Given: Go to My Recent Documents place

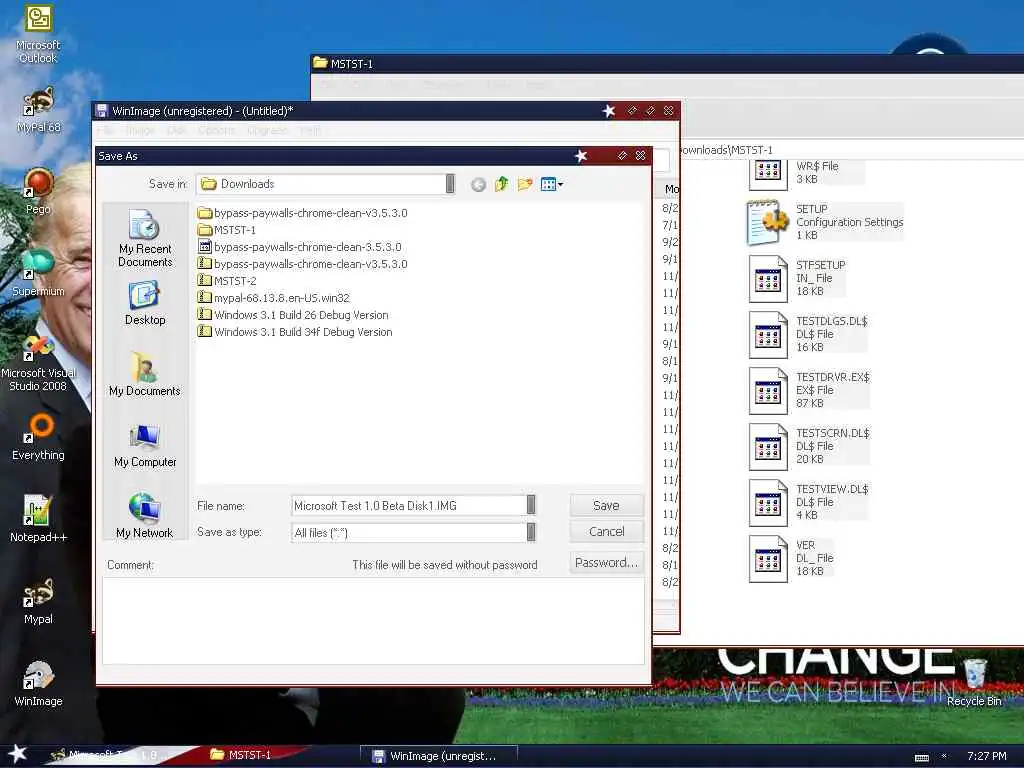Looking at the screenshot, I should (x=145, y=238).
